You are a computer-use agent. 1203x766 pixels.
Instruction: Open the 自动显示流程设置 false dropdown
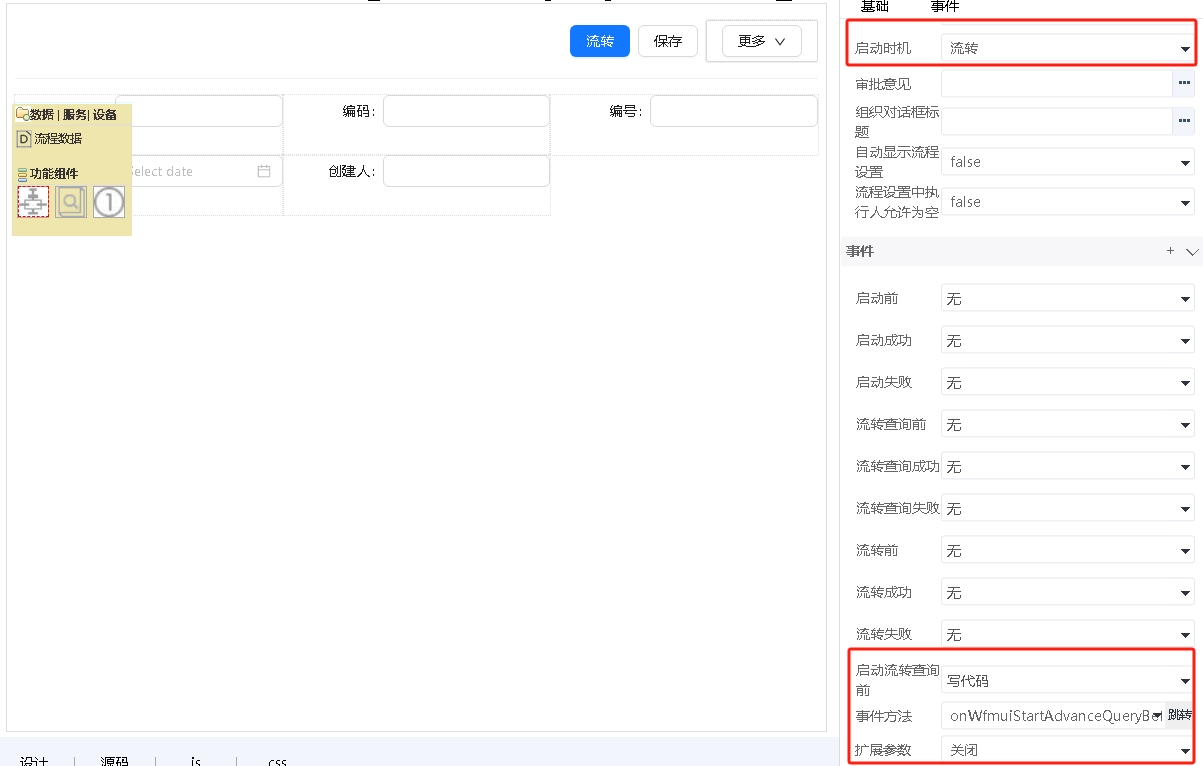pyautogui.click(x=1067, y=162)
